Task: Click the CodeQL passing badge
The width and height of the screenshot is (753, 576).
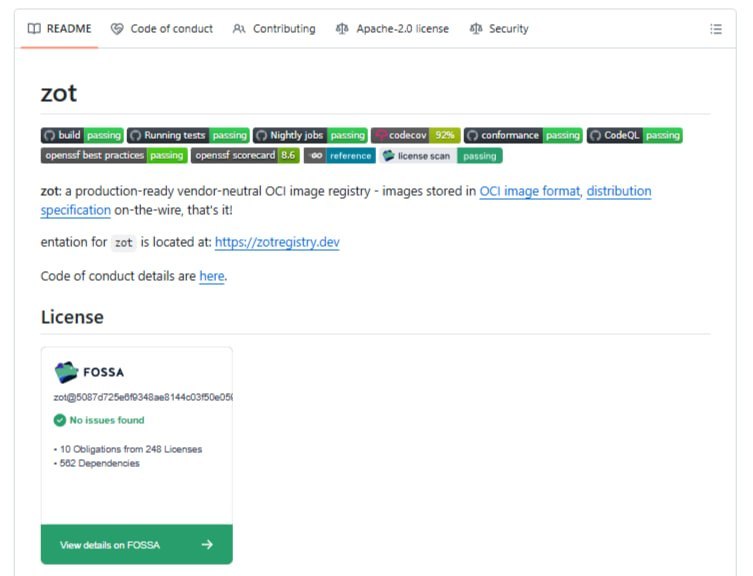Action: click(x=634, y=135)
